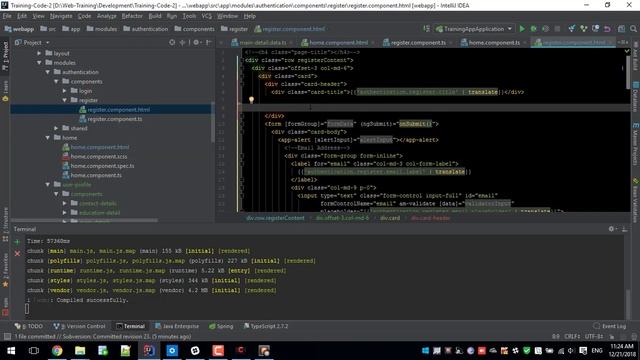Start debugging with the Debug bug icon
This screenshot has width=640, height=360.
[x=533, y=29]
